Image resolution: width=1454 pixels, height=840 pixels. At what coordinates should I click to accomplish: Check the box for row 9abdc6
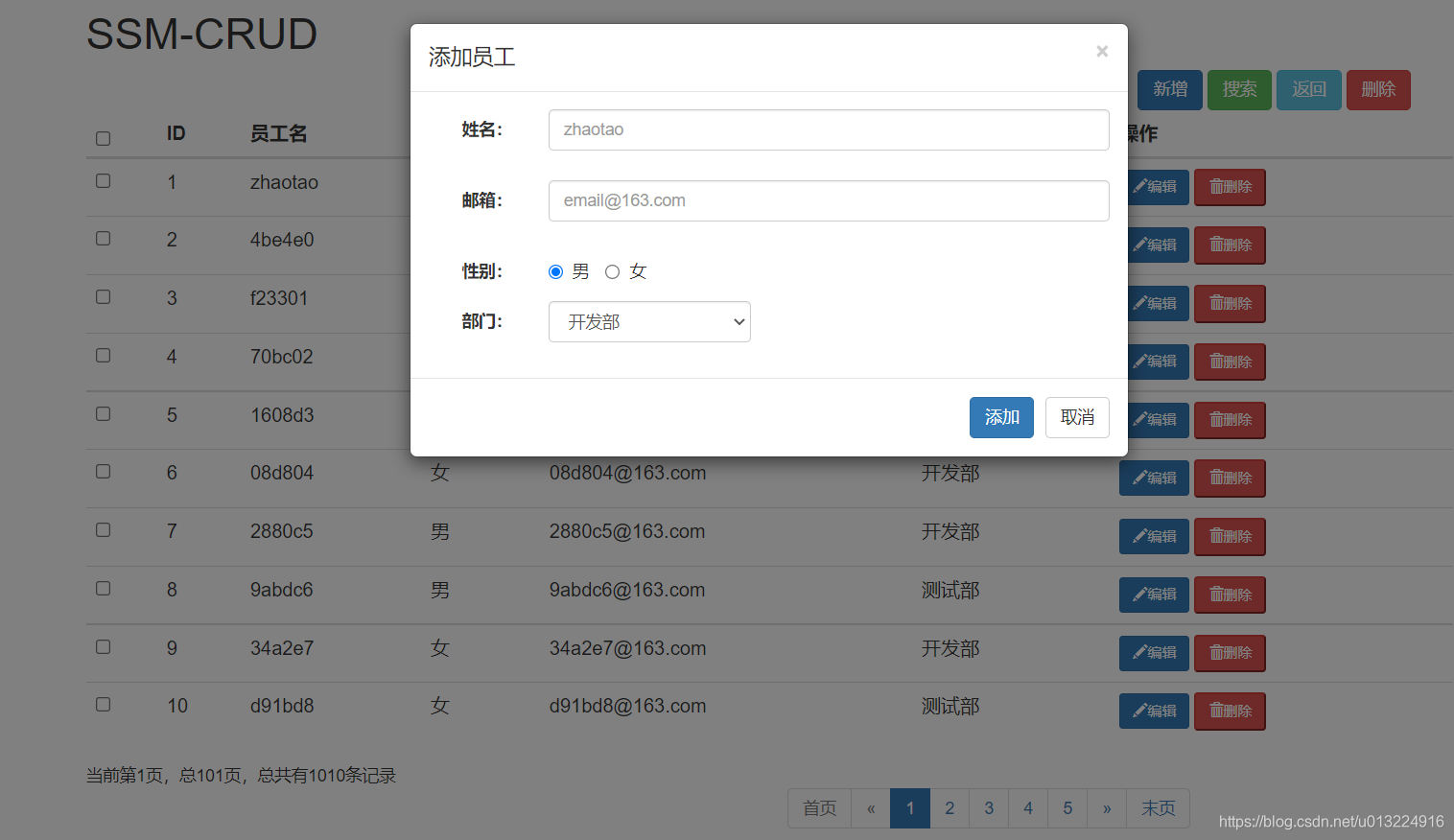(x=104, y=588)
